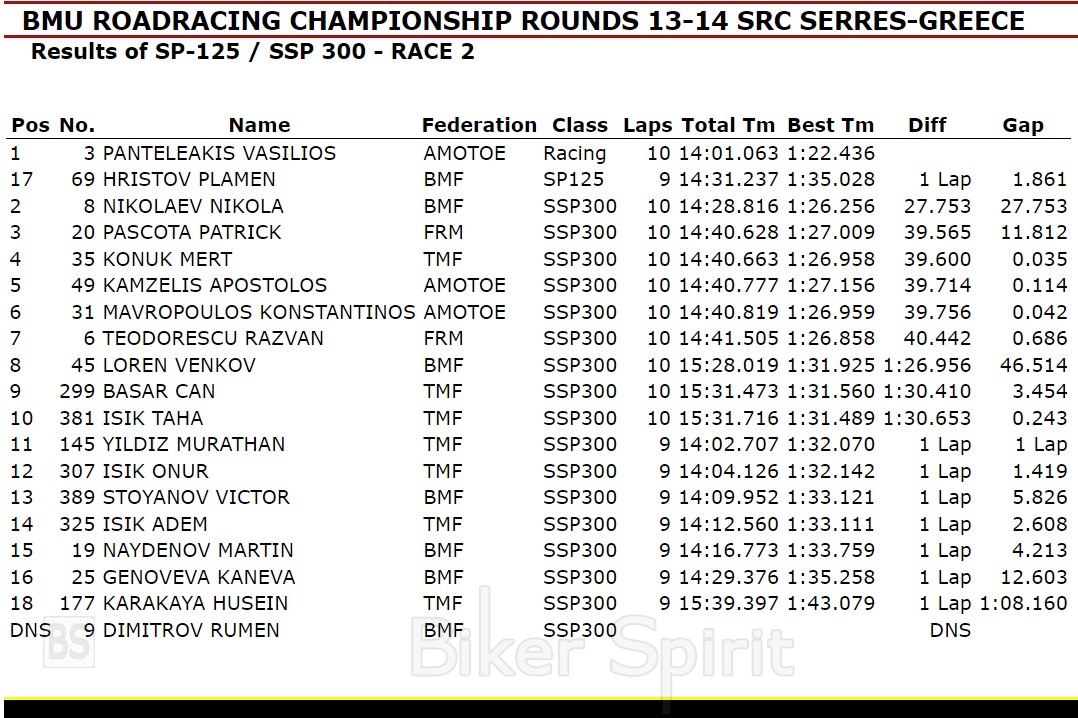Click the Results of SP-125 / SSP 300 subtitle
The width and height of the screenshot is (1078, 718).
click(253, 52)
